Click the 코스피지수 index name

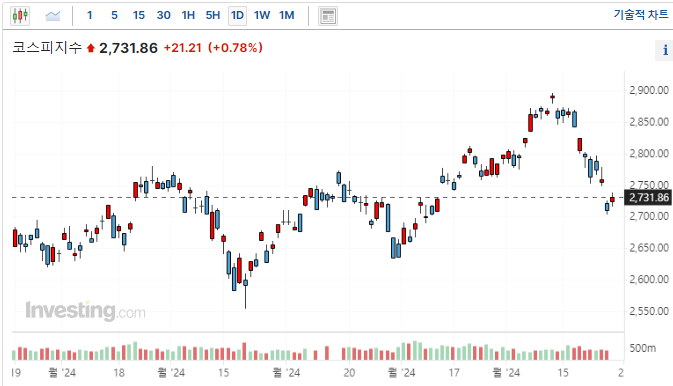coord(47,47)
